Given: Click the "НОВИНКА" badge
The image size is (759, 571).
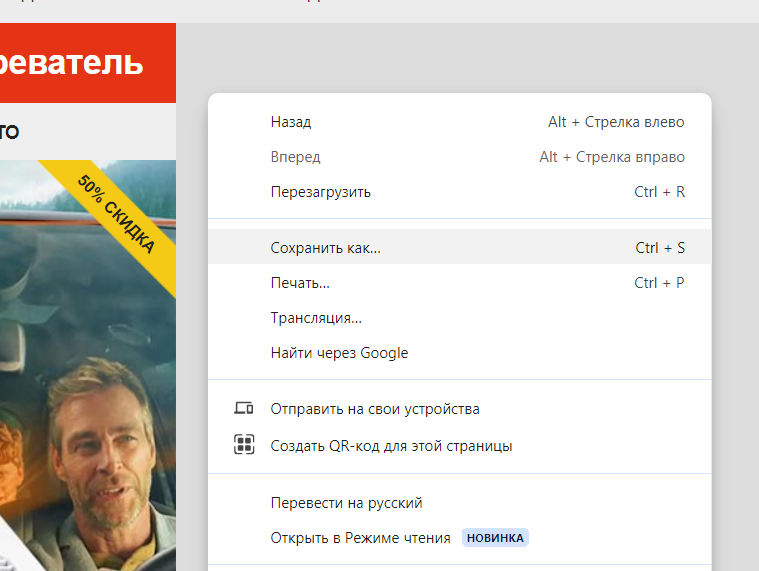Looking at the screenshot, I should pos(495,538).
